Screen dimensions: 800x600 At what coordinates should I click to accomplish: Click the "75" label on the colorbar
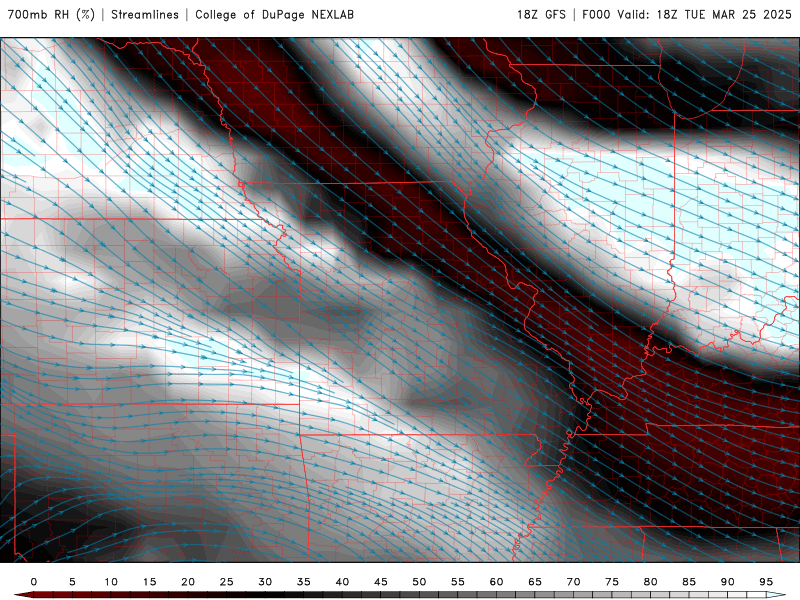(x=612, y=582)
